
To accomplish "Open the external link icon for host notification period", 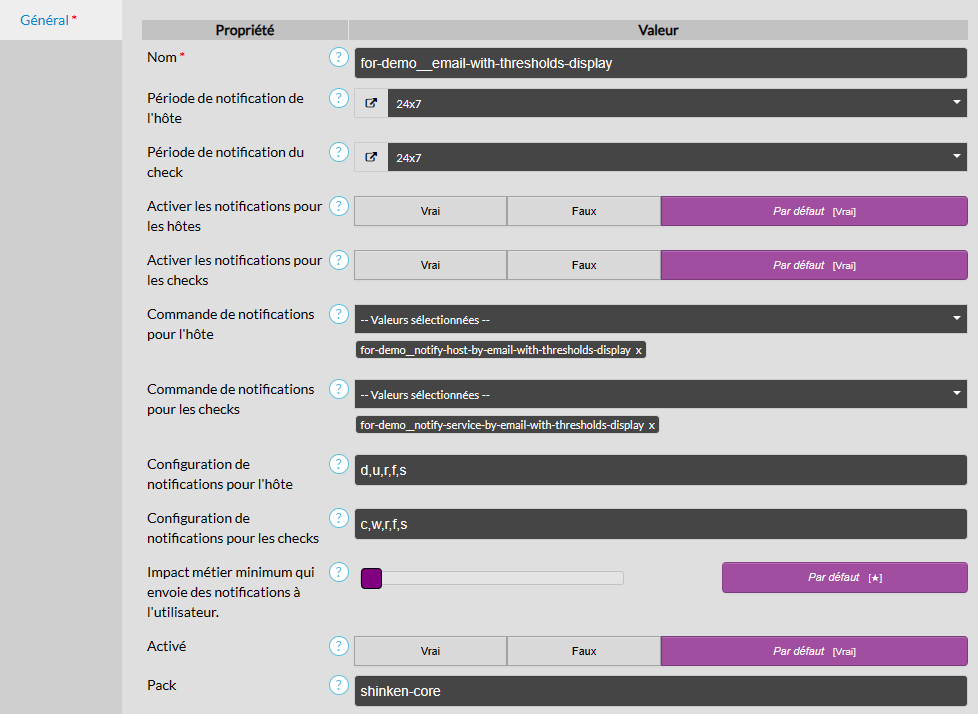I will pyautogui.click(x=371, y=103).
